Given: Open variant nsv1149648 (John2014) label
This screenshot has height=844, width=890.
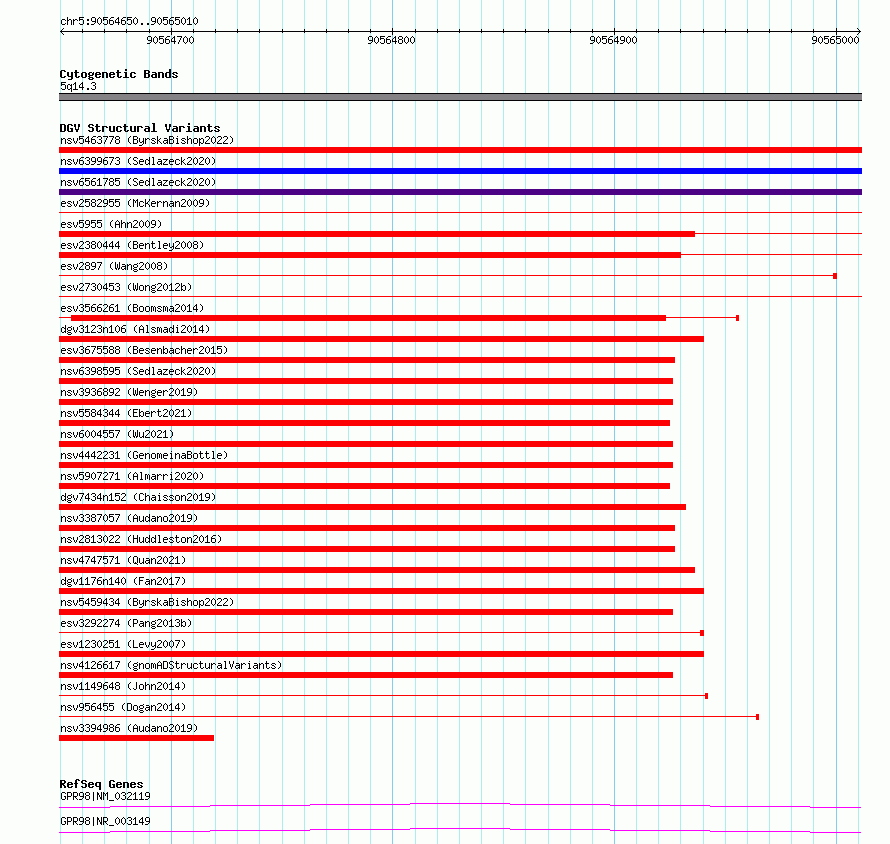Looking at the screenshot, I should (x=123, y=686).
